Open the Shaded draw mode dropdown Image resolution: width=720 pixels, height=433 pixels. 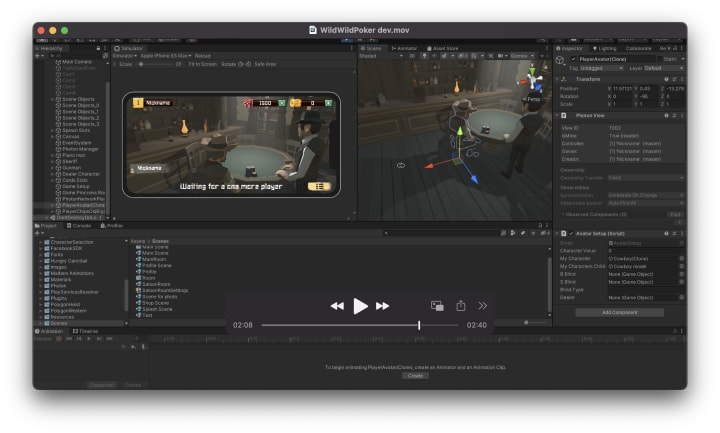coord(381,56)
